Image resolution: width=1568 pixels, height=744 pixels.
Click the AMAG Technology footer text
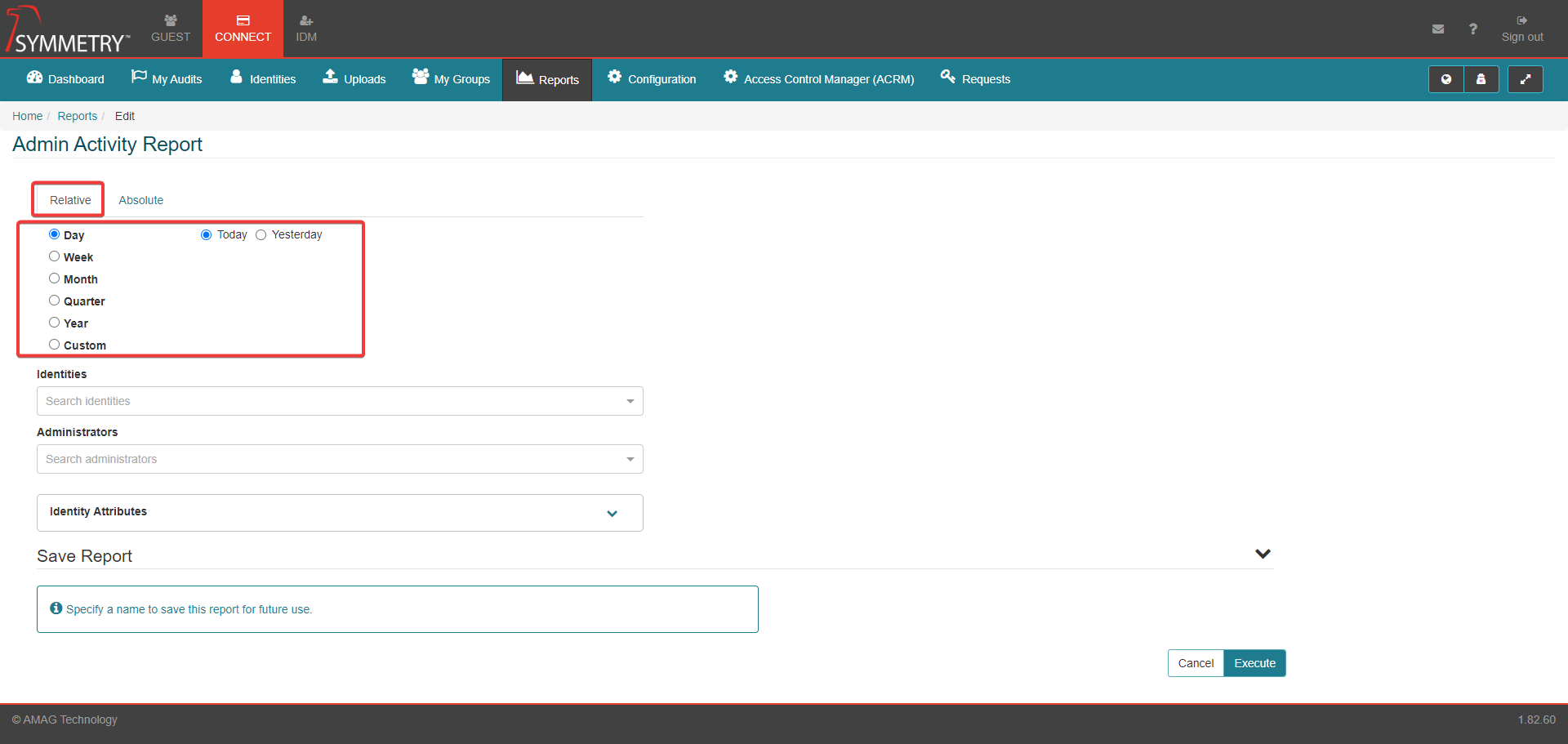[x=65, y=719]
